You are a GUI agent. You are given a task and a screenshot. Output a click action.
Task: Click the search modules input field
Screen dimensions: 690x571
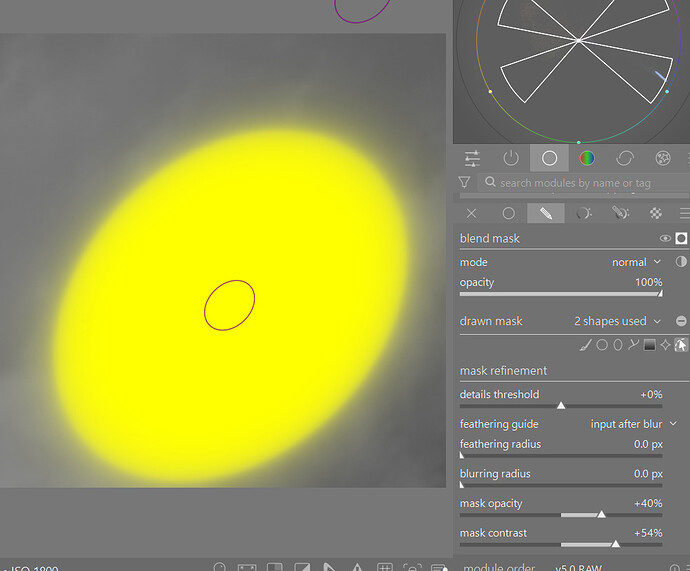click(585, 183)
